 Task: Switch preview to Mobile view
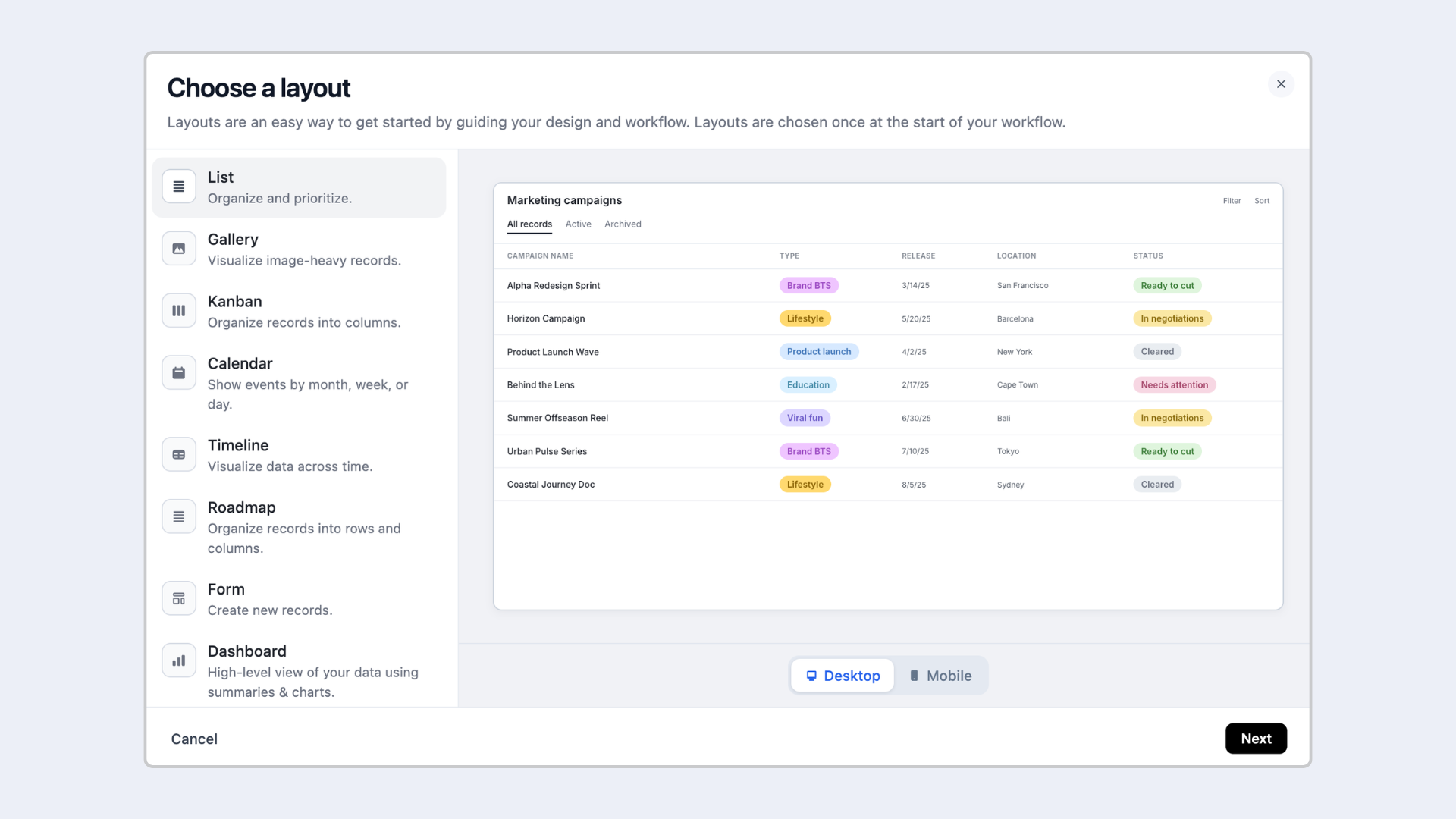pyautogui.click(x=940, y=676)
